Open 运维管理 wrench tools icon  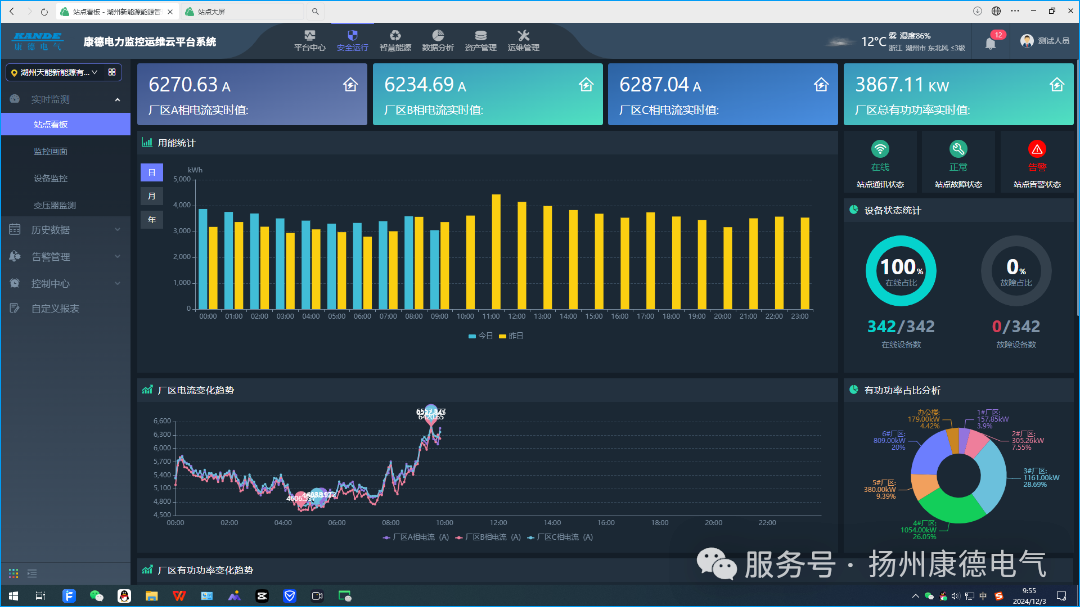coord(523,36)
